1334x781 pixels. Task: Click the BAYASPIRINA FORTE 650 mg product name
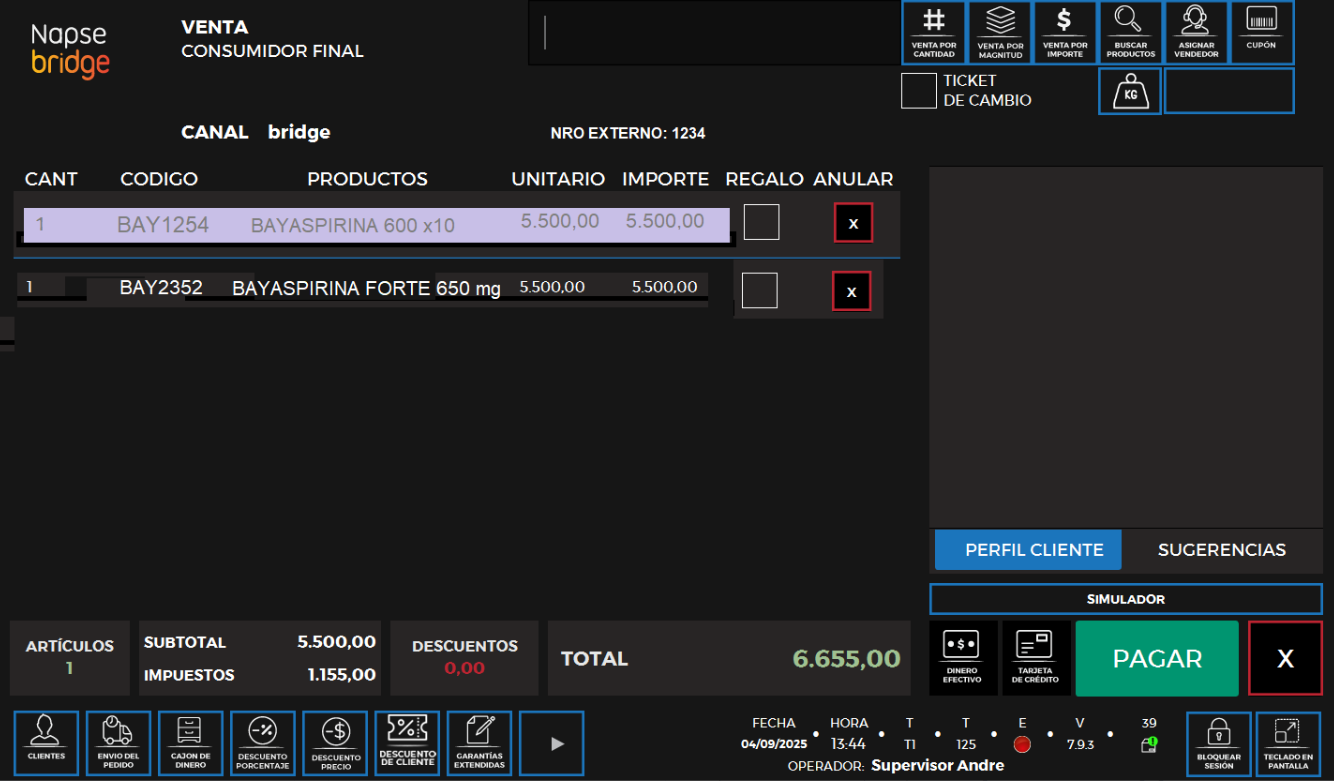[366, 289]
